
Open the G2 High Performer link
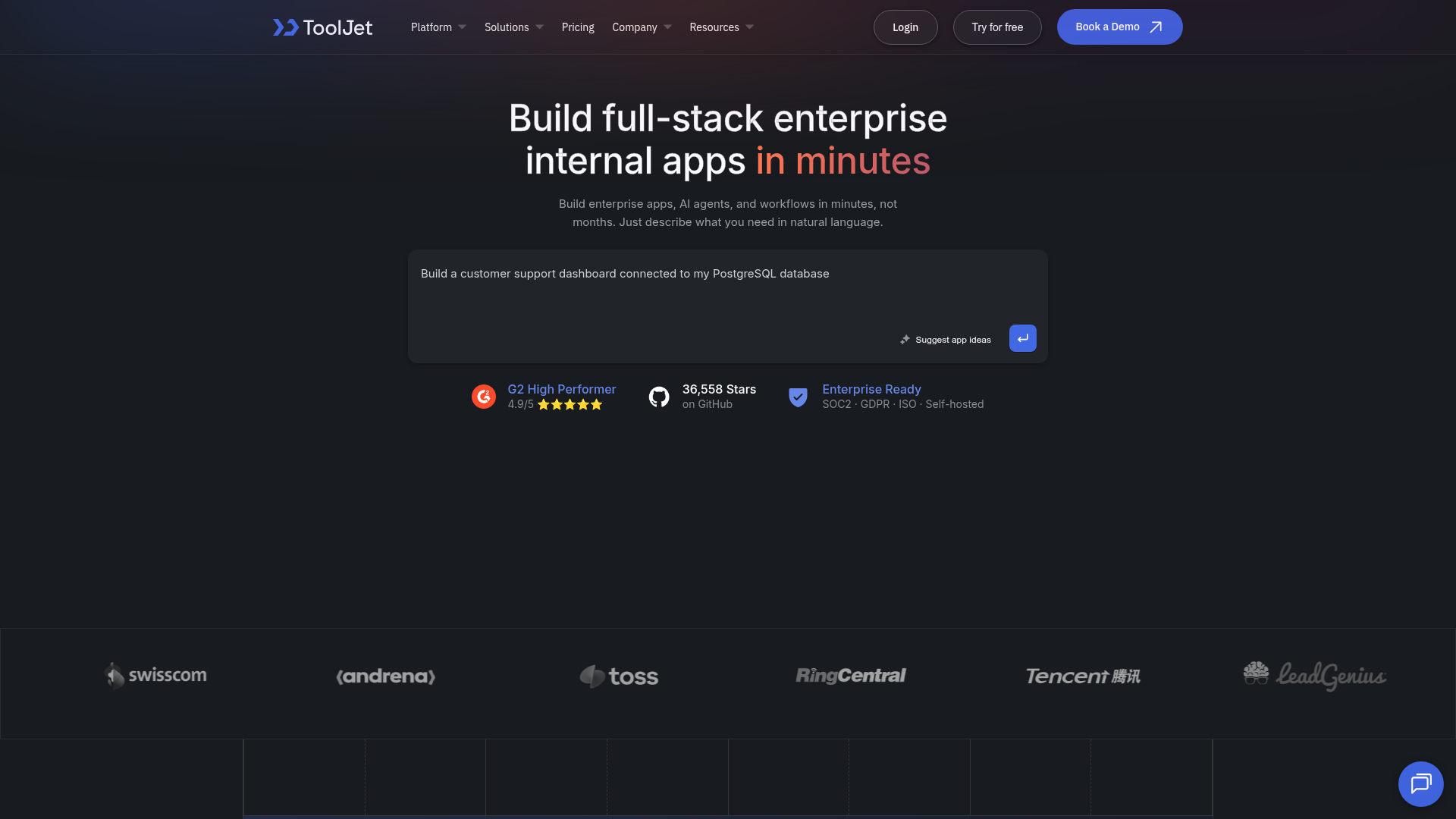coord(561,389)
